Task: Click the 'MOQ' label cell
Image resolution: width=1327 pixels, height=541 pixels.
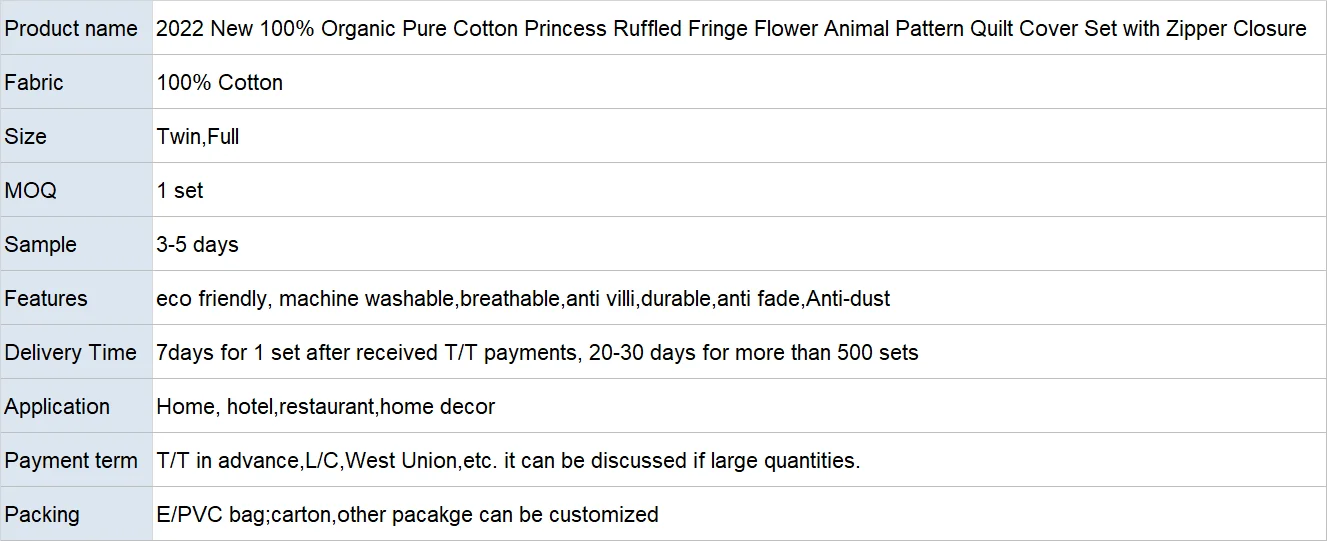Action: (76, 190)
